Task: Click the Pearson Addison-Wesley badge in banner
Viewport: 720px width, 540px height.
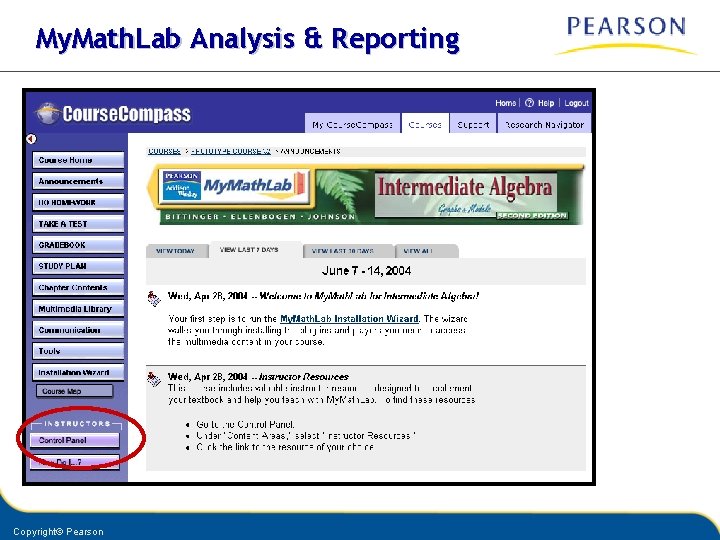Action: point(182,185)
